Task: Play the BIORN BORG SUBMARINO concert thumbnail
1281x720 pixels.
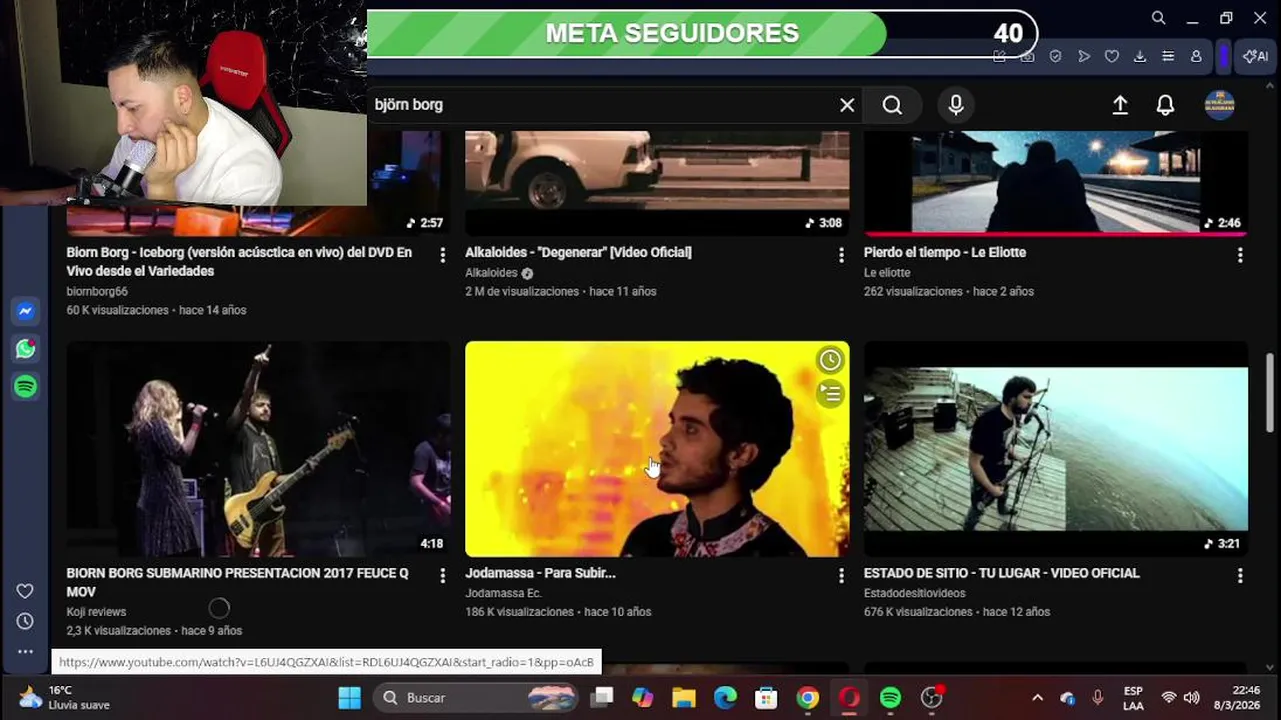Action: click(x=258, y=449)
